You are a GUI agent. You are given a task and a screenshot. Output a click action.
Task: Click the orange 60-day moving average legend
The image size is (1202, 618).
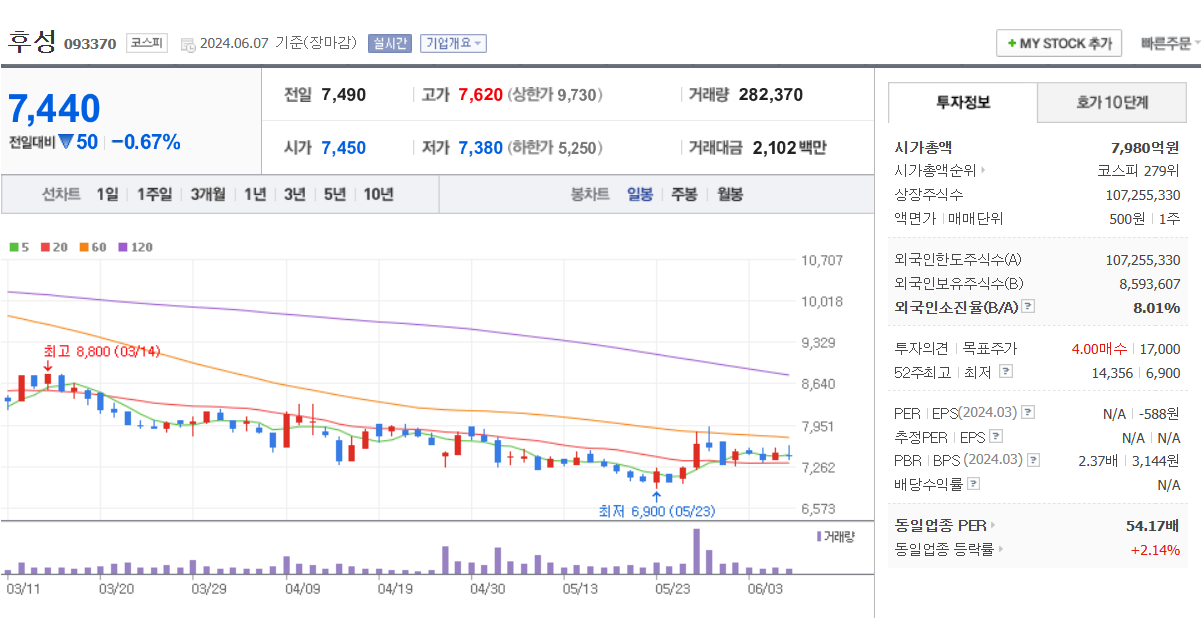[93, 246]
